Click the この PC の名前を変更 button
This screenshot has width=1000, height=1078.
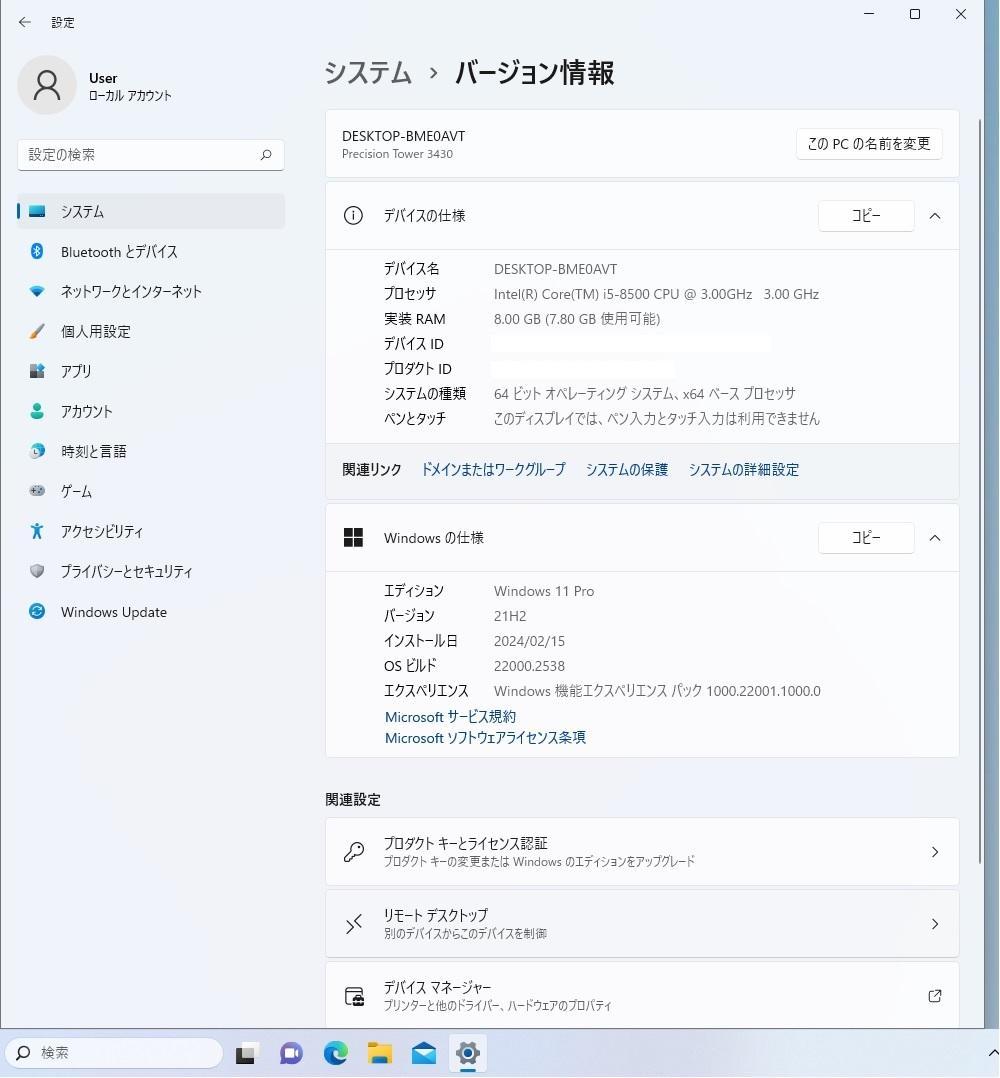(868, 143)
